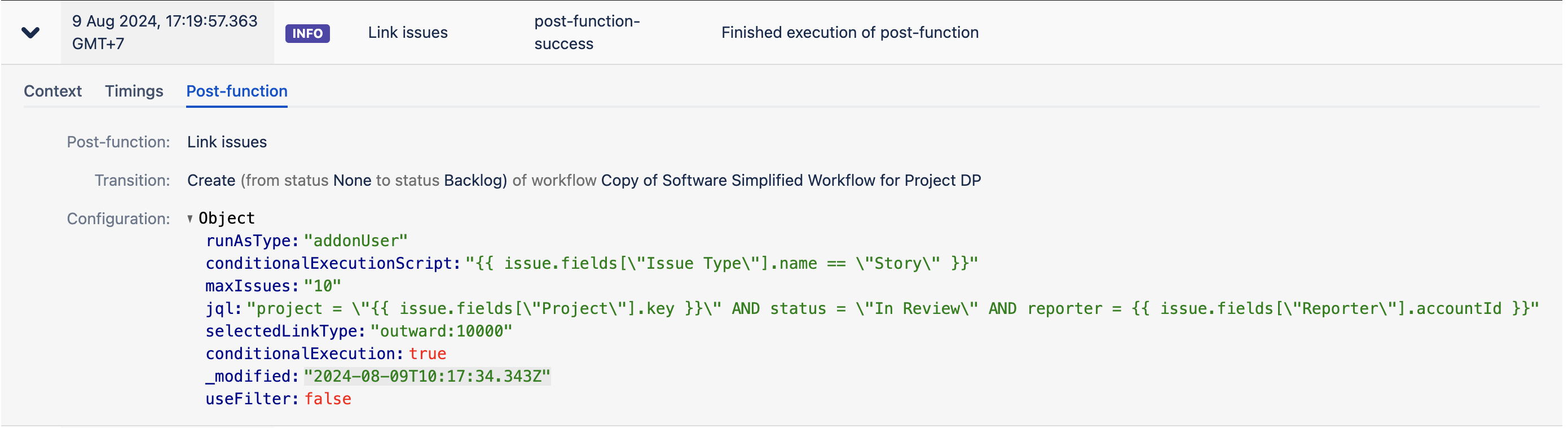Click the 'Transition:' field label
Image resolution: width=1568 pixels, height=428 pixels.
point(132,181)
